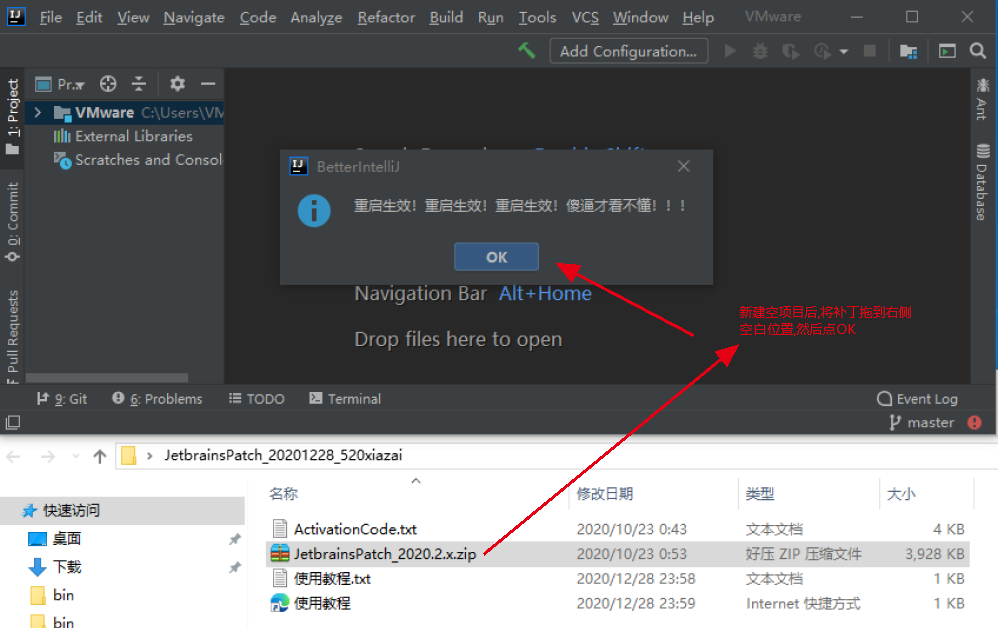Click the Profiler run icon
This screenshot has width=998, height=628.
tap(822, 51)
